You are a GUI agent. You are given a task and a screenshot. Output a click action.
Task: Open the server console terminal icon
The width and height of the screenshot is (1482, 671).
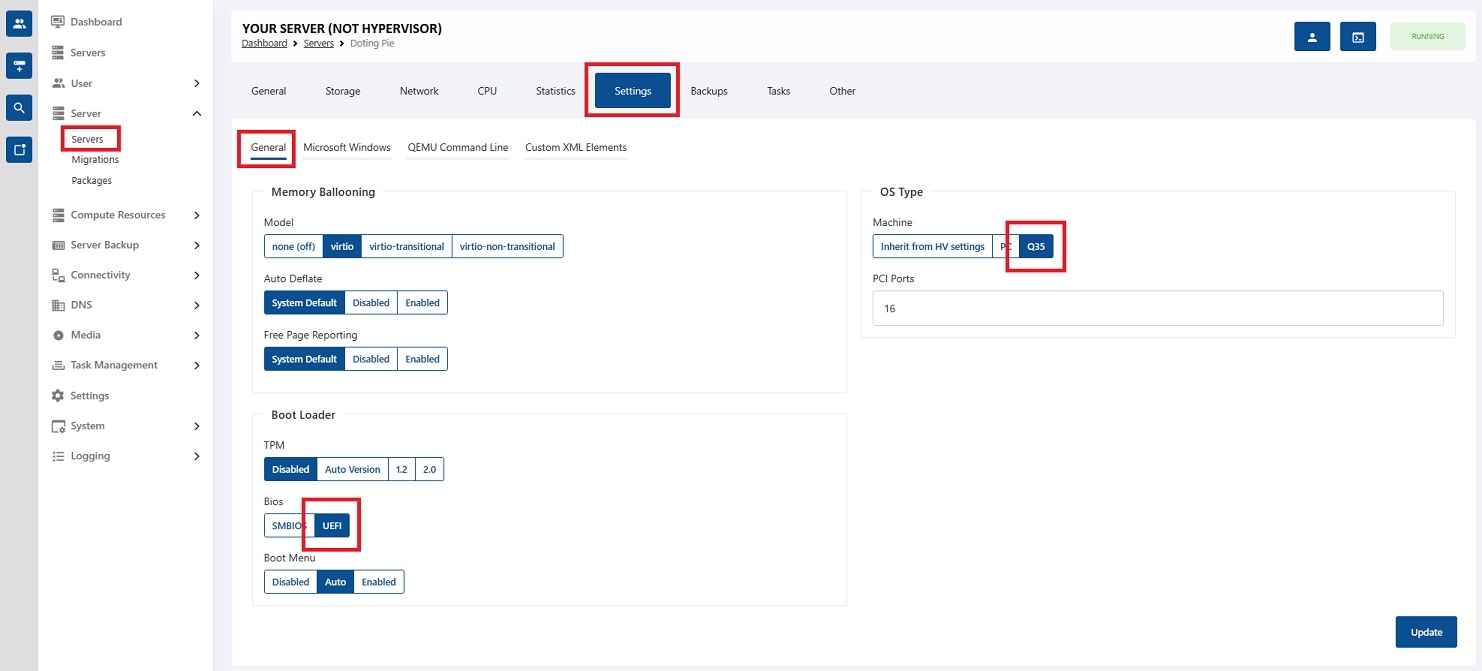1358,37
